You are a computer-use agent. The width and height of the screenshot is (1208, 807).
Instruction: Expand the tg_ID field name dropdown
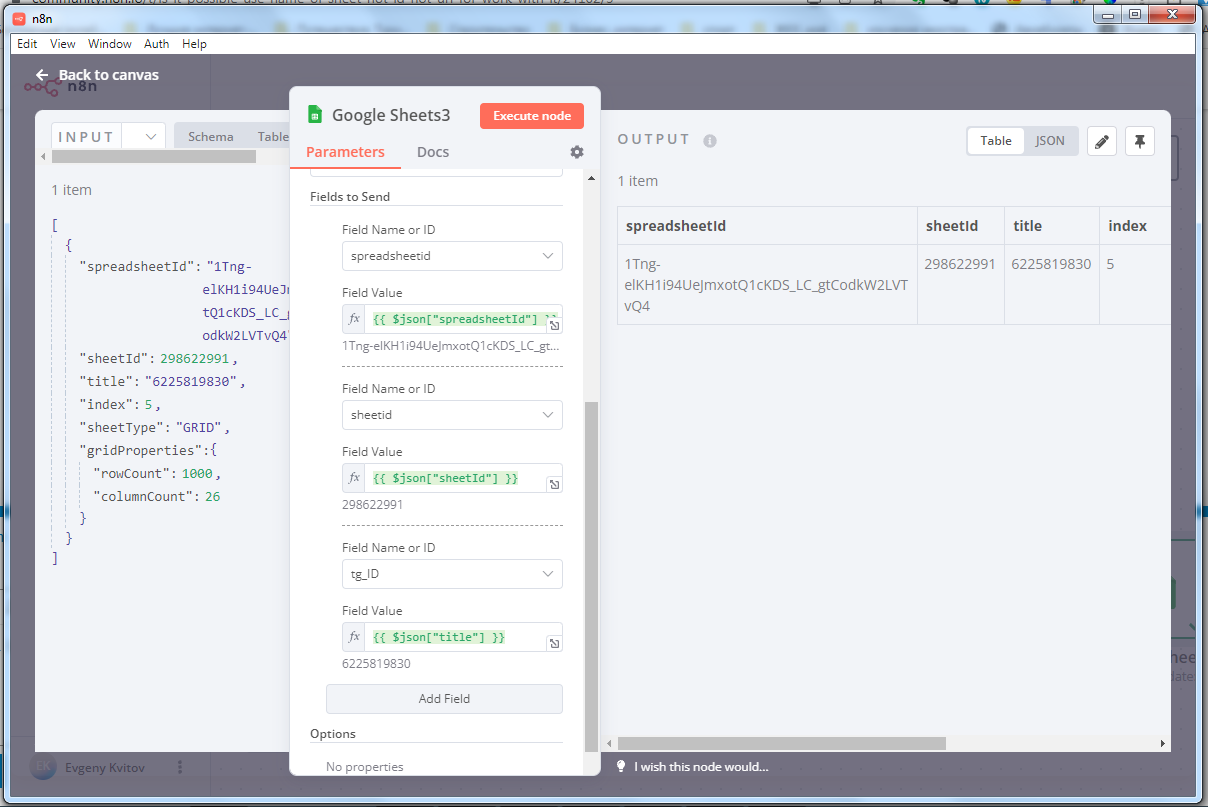click(452, 574)
